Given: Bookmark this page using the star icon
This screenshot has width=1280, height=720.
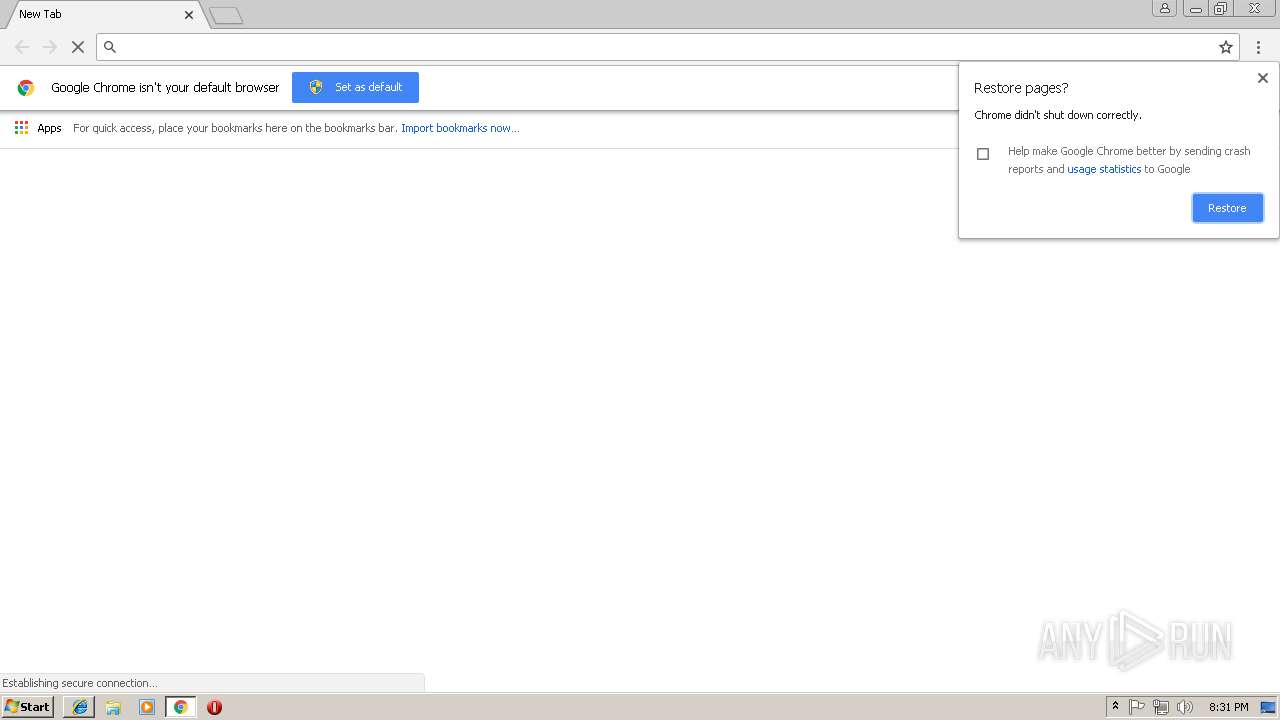Looking at the screenshot, I should (x=1225, y=47).
